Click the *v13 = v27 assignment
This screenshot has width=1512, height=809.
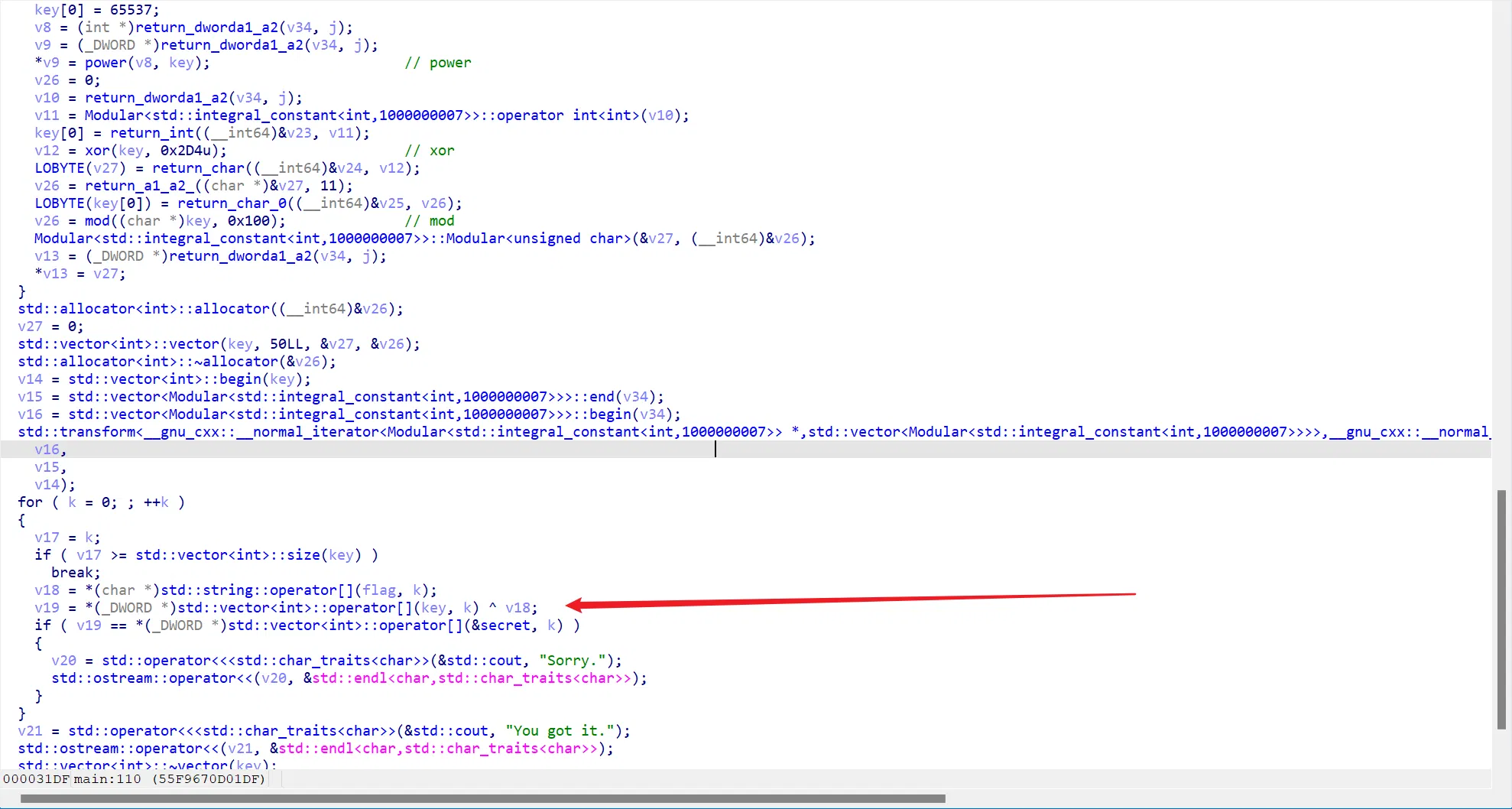point(79,274)
